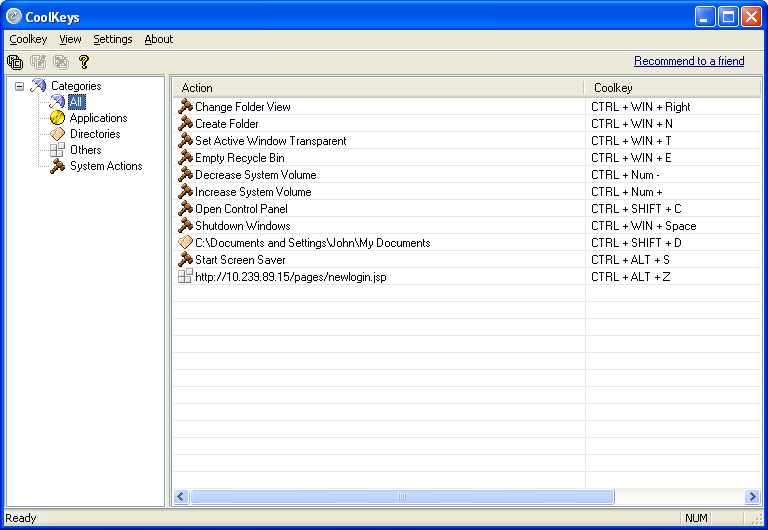Open the Coolkey menu
The image size is (768, 530).
(x=28, y=39)
